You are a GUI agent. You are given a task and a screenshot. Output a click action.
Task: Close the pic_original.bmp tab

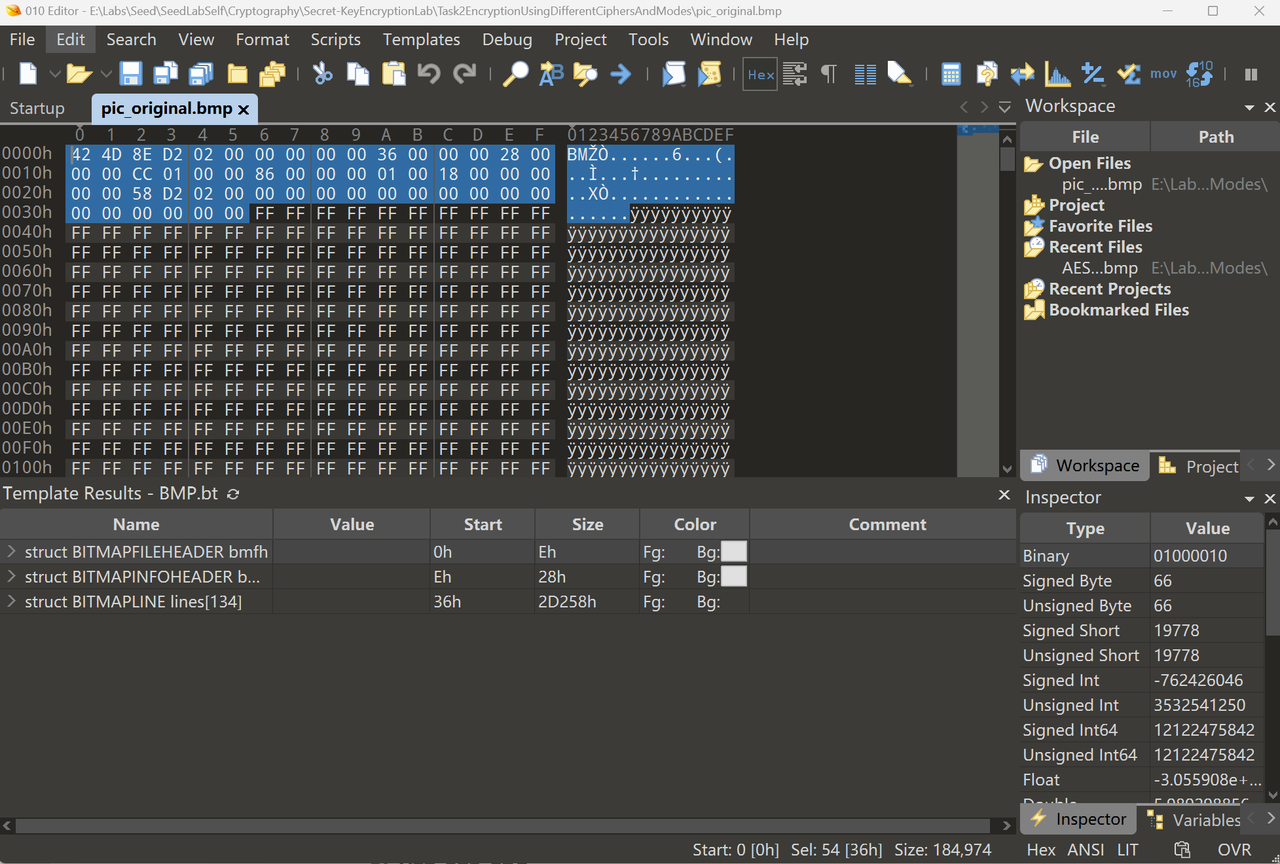[243, 109]
